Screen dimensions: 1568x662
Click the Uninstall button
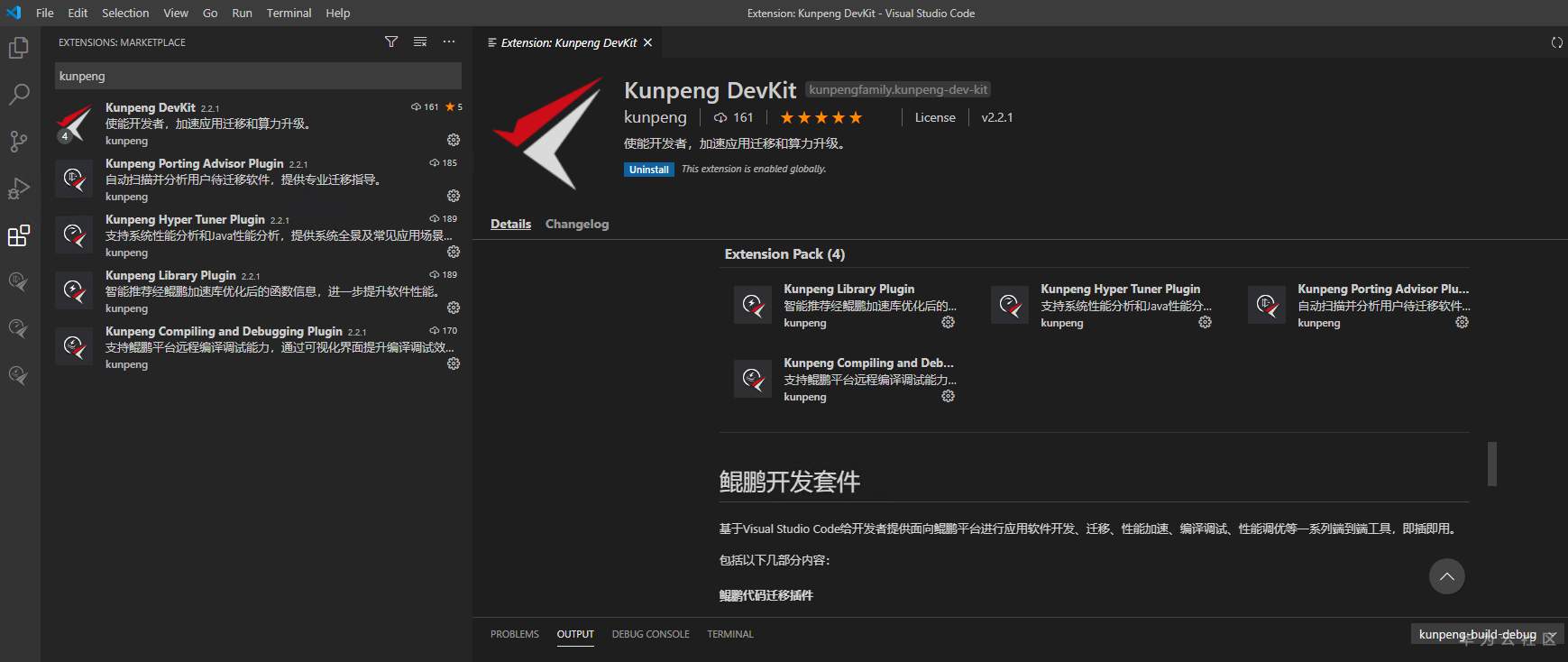(x=649, y=170)
